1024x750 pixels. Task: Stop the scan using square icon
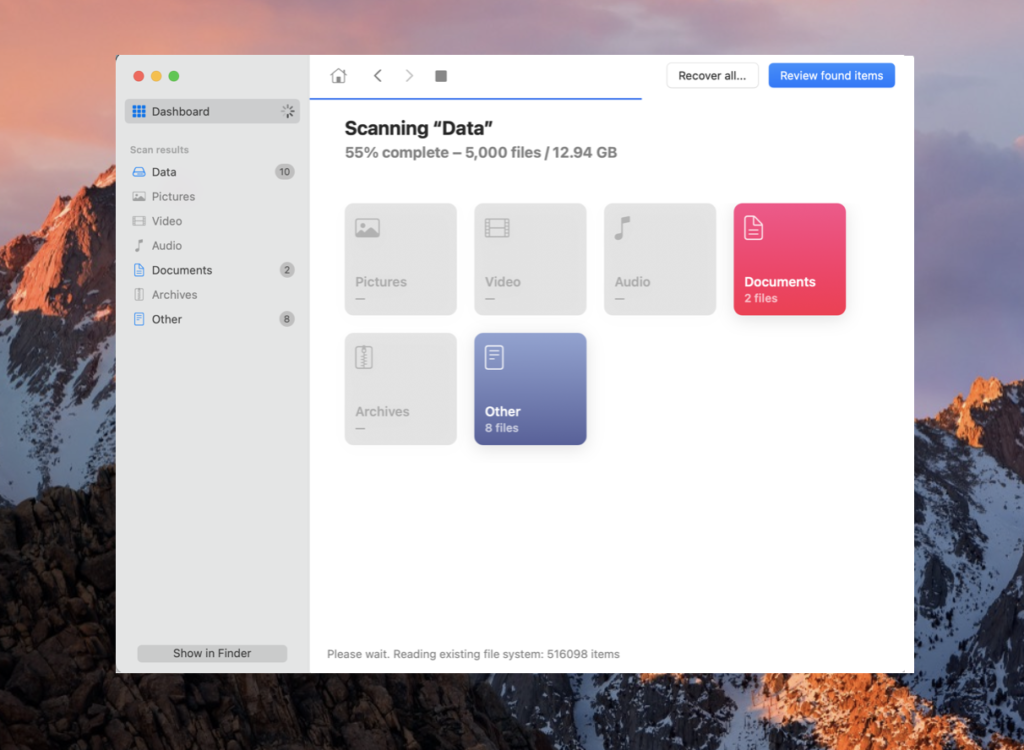[440, 75]
